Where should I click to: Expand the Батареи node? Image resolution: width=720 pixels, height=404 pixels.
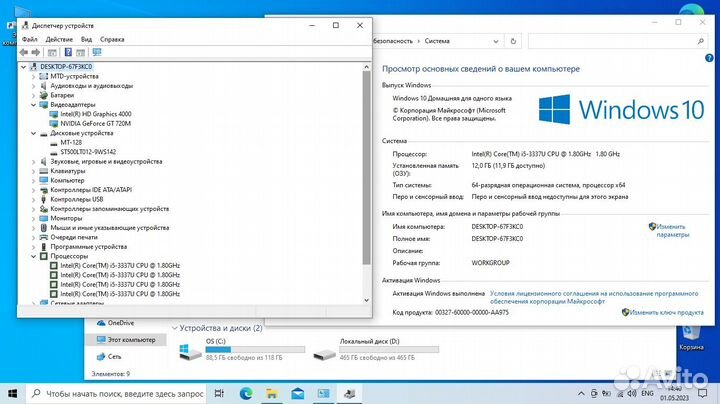34,95
